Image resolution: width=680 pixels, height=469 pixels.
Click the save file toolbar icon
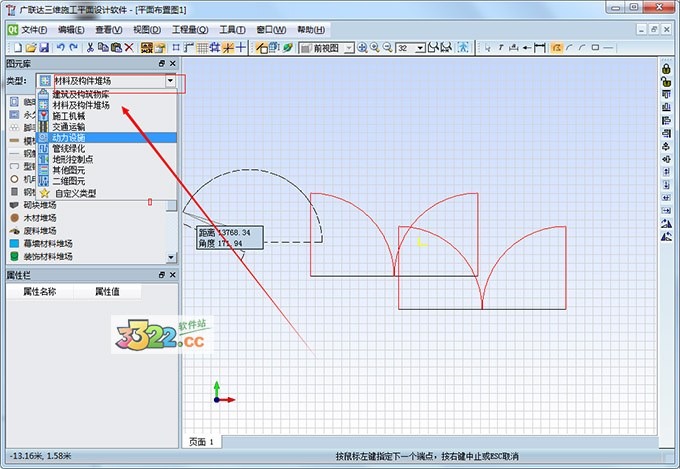(x=43, y=47)
